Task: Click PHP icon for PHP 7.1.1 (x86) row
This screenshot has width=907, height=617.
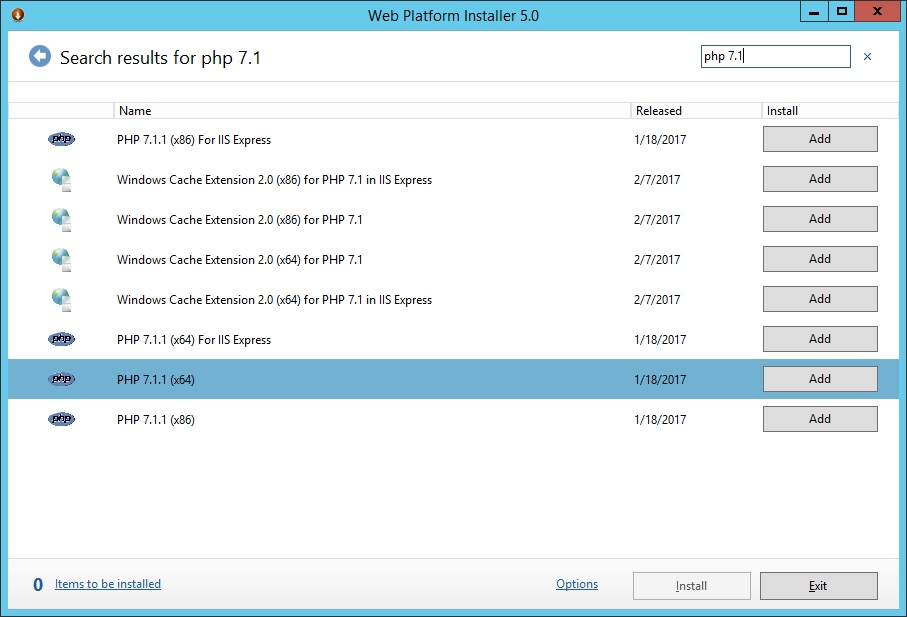Action: pos(61,419)
